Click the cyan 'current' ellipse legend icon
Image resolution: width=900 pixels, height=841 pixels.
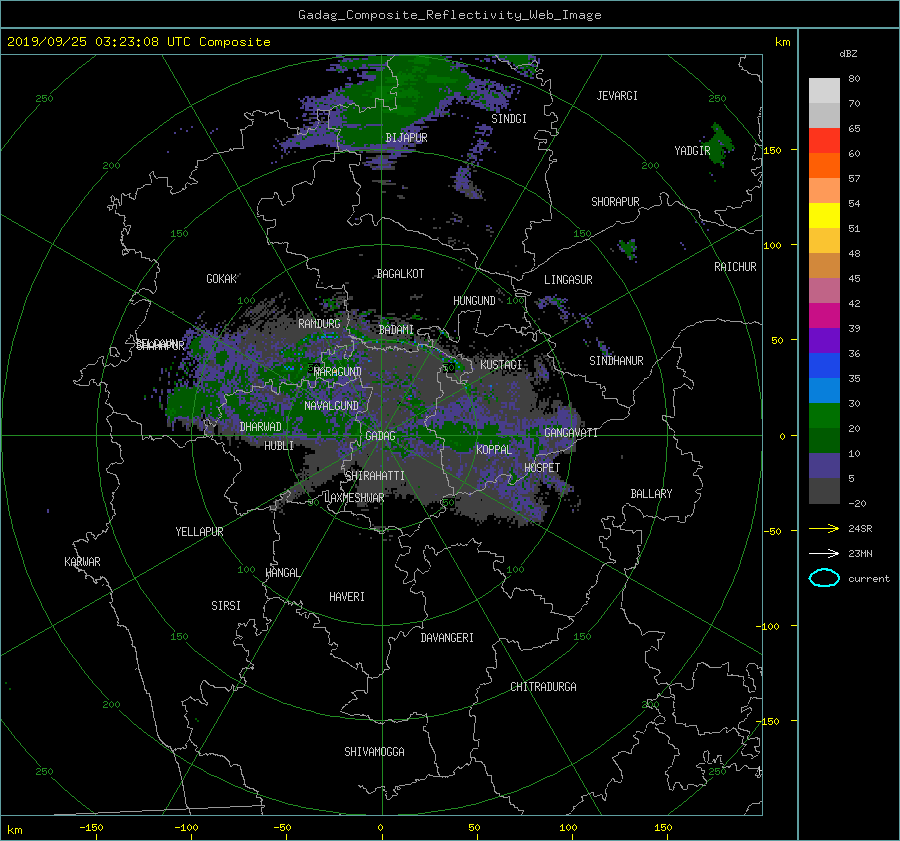824,578
